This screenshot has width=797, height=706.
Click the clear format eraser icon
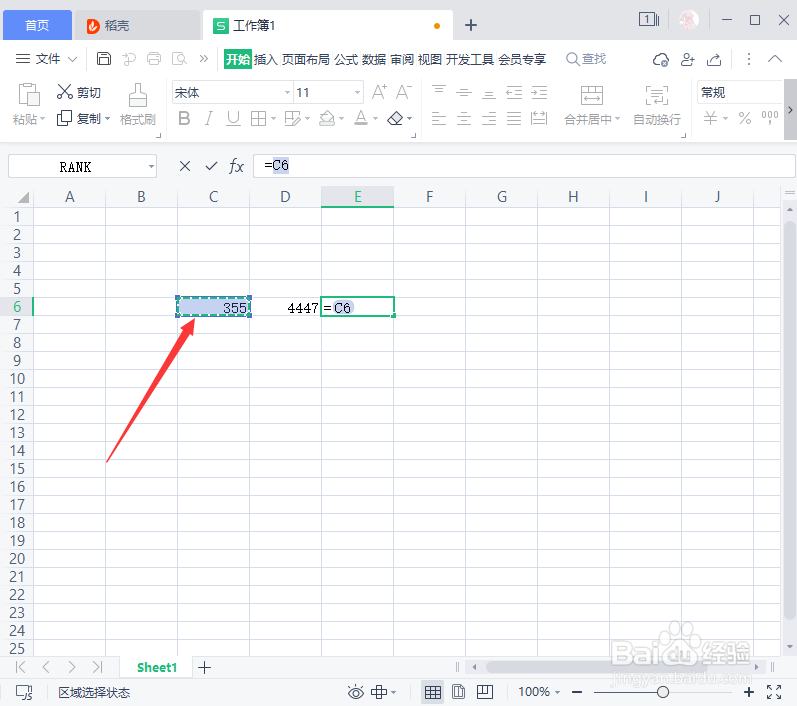pyautogui.click(x=395, y=119)
